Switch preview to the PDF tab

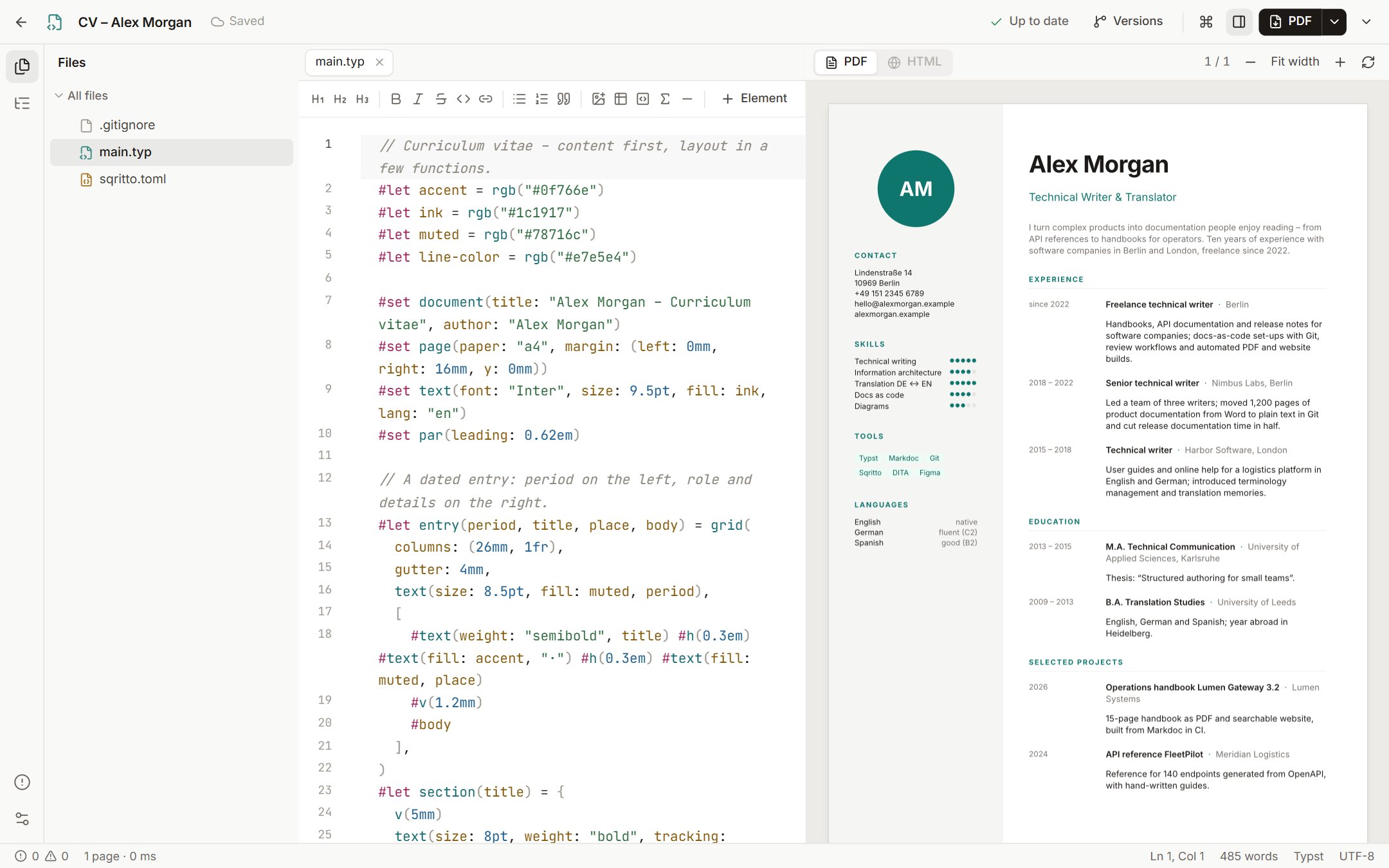point(846,62)
